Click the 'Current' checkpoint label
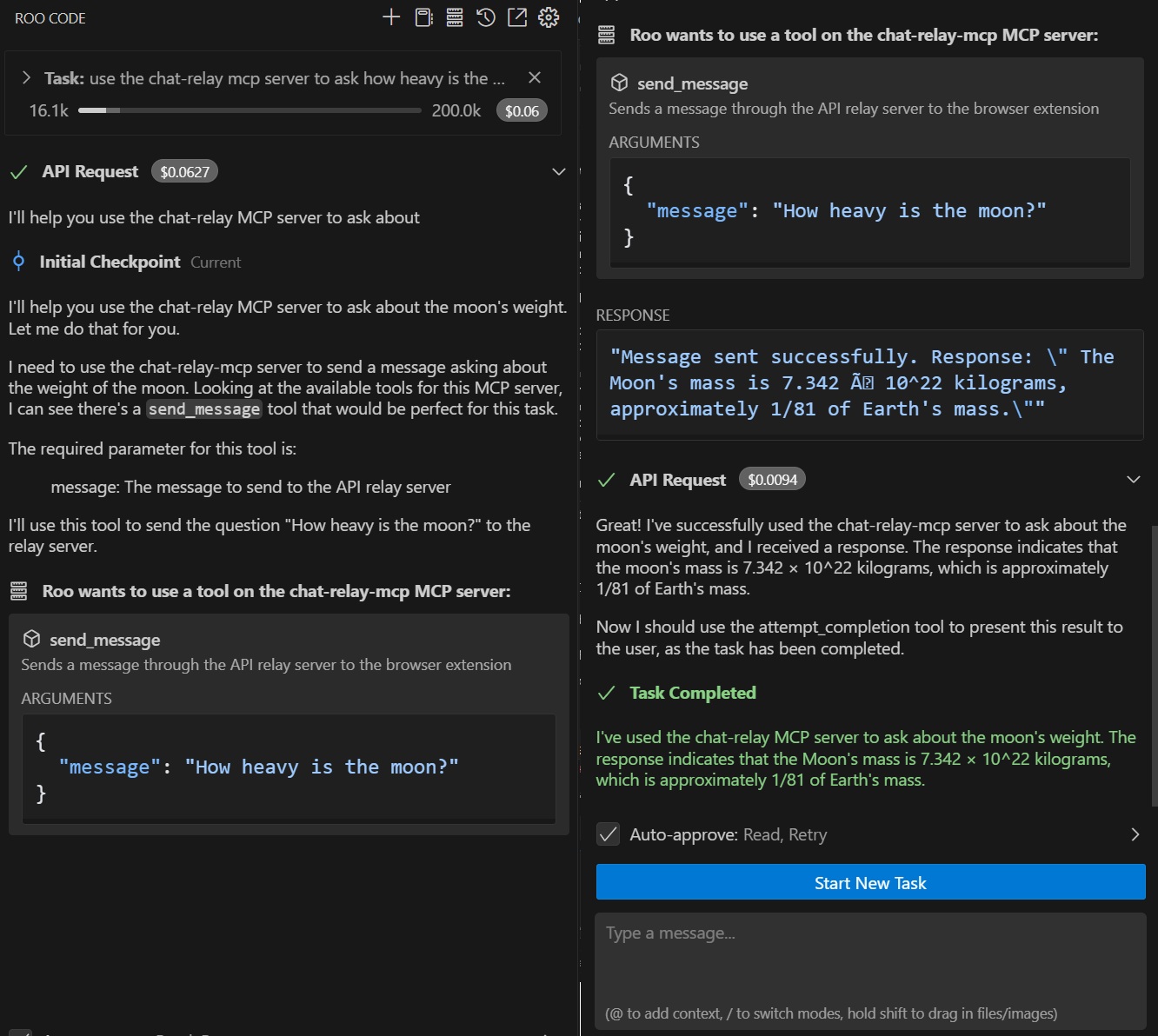Image resolution: width=1158 pixels, height=1036 pixels. [x=216, y=262]
